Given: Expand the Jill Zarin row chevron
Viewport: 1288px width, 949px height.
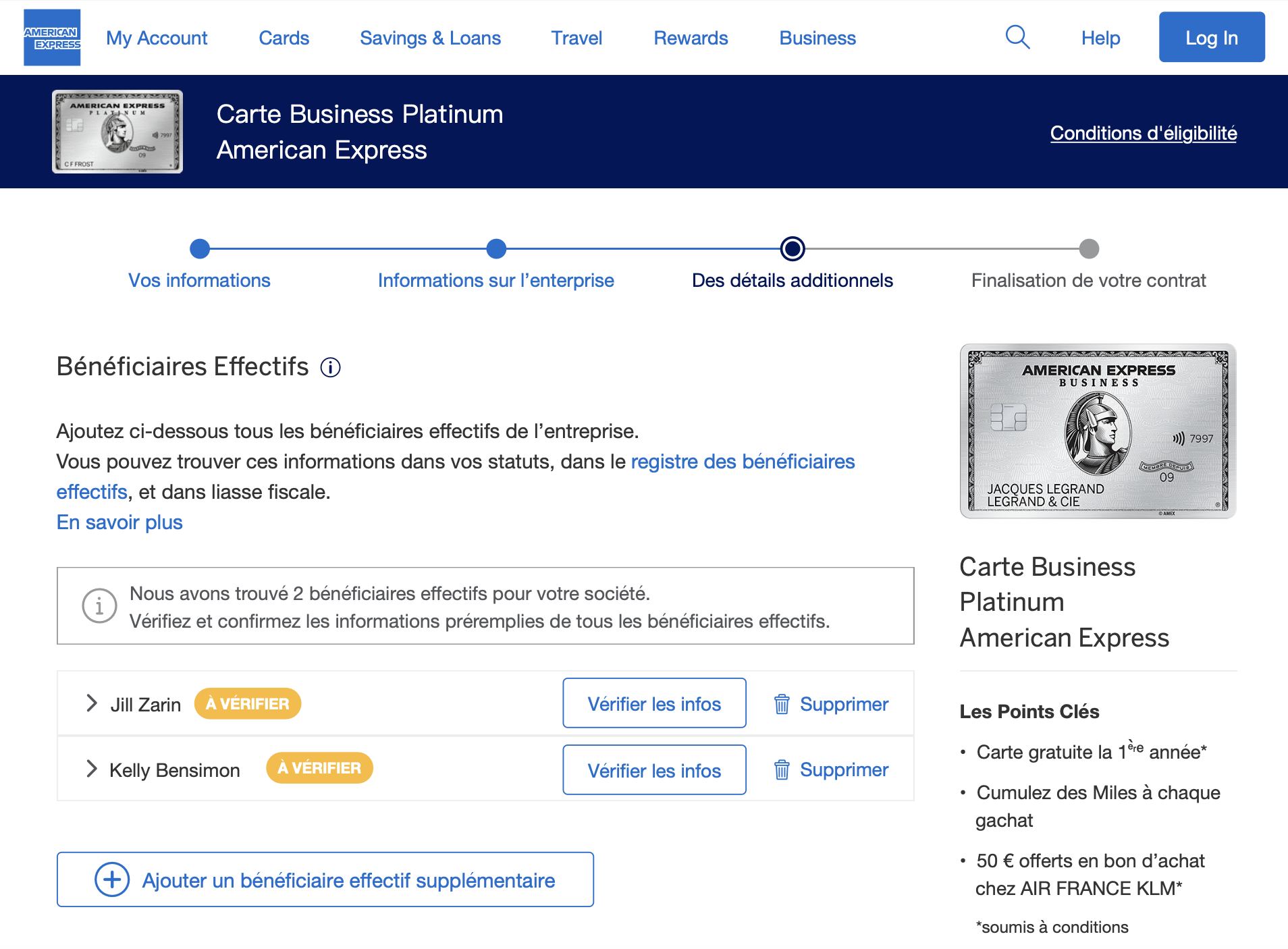Looking at the screenshot, I should 92,703.
